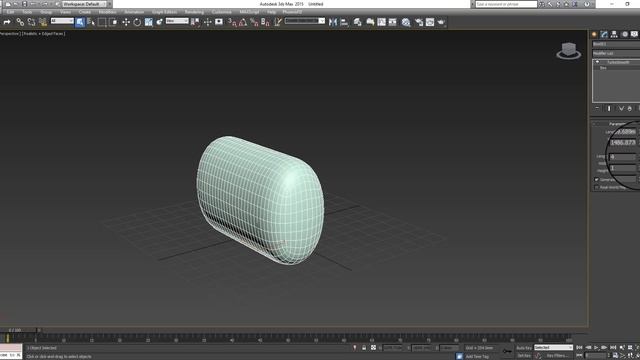Open the Curve Editor icon
The width and height of the screenshot is (640, 360).
(381, 22)
